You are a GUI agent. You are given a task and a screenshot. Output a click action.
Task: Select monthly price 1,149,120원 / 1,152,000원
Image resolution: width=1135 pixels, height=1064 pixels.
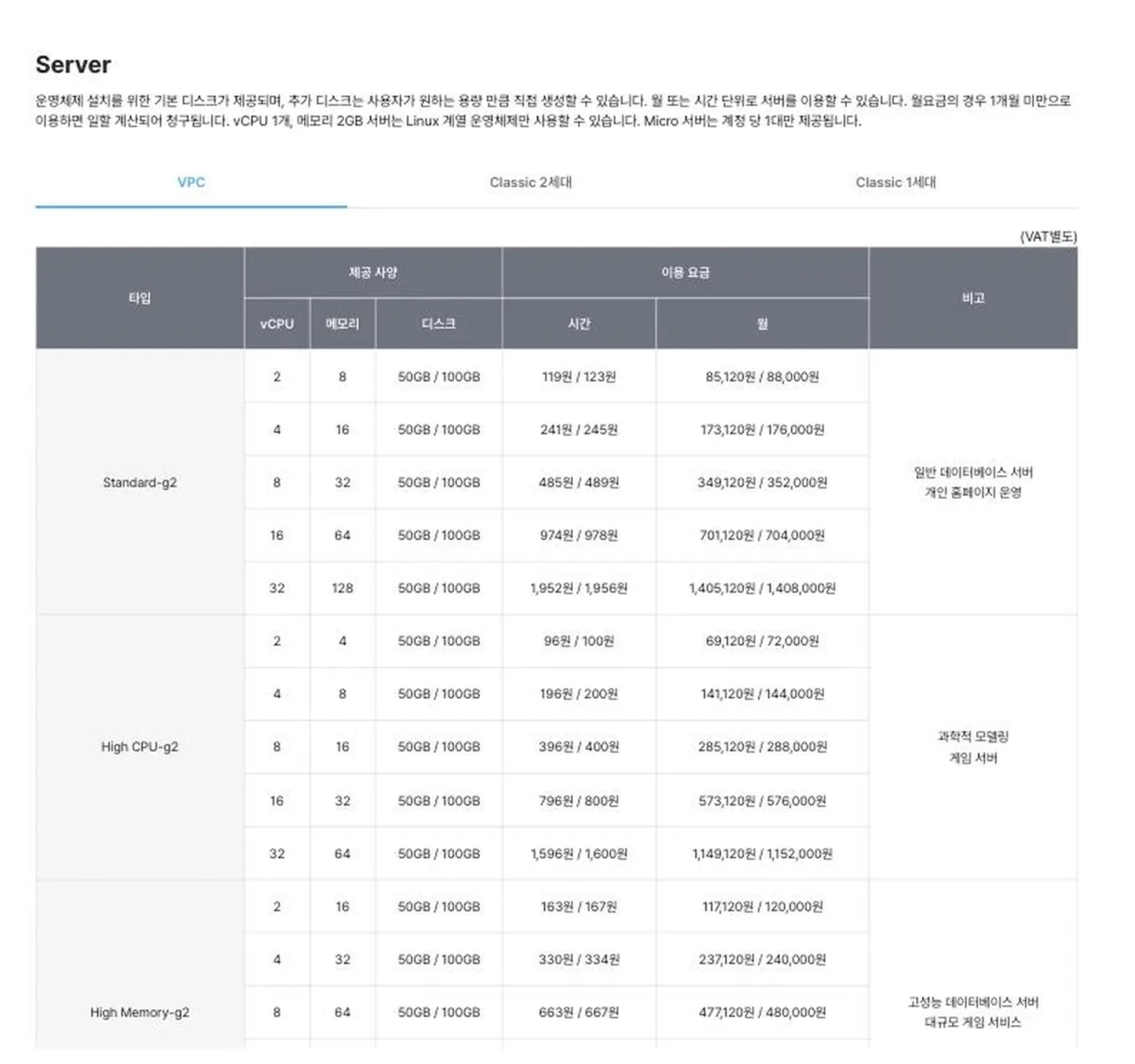763,854
